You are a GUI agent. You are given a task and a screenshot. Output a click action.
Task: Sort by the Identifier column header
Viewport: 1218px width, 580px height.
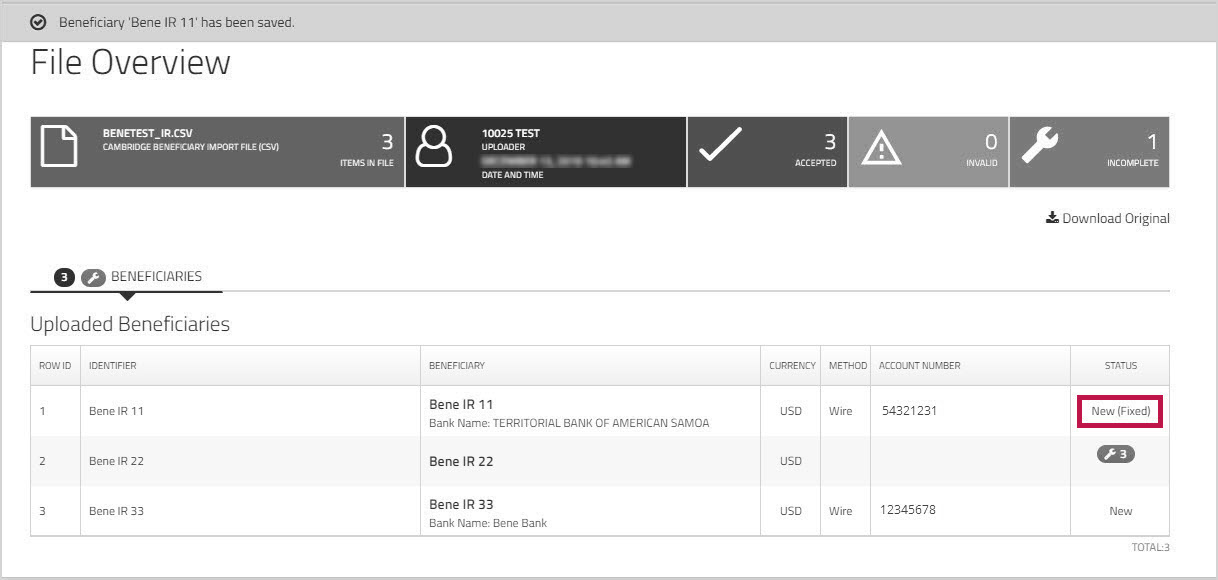(112, 366)
